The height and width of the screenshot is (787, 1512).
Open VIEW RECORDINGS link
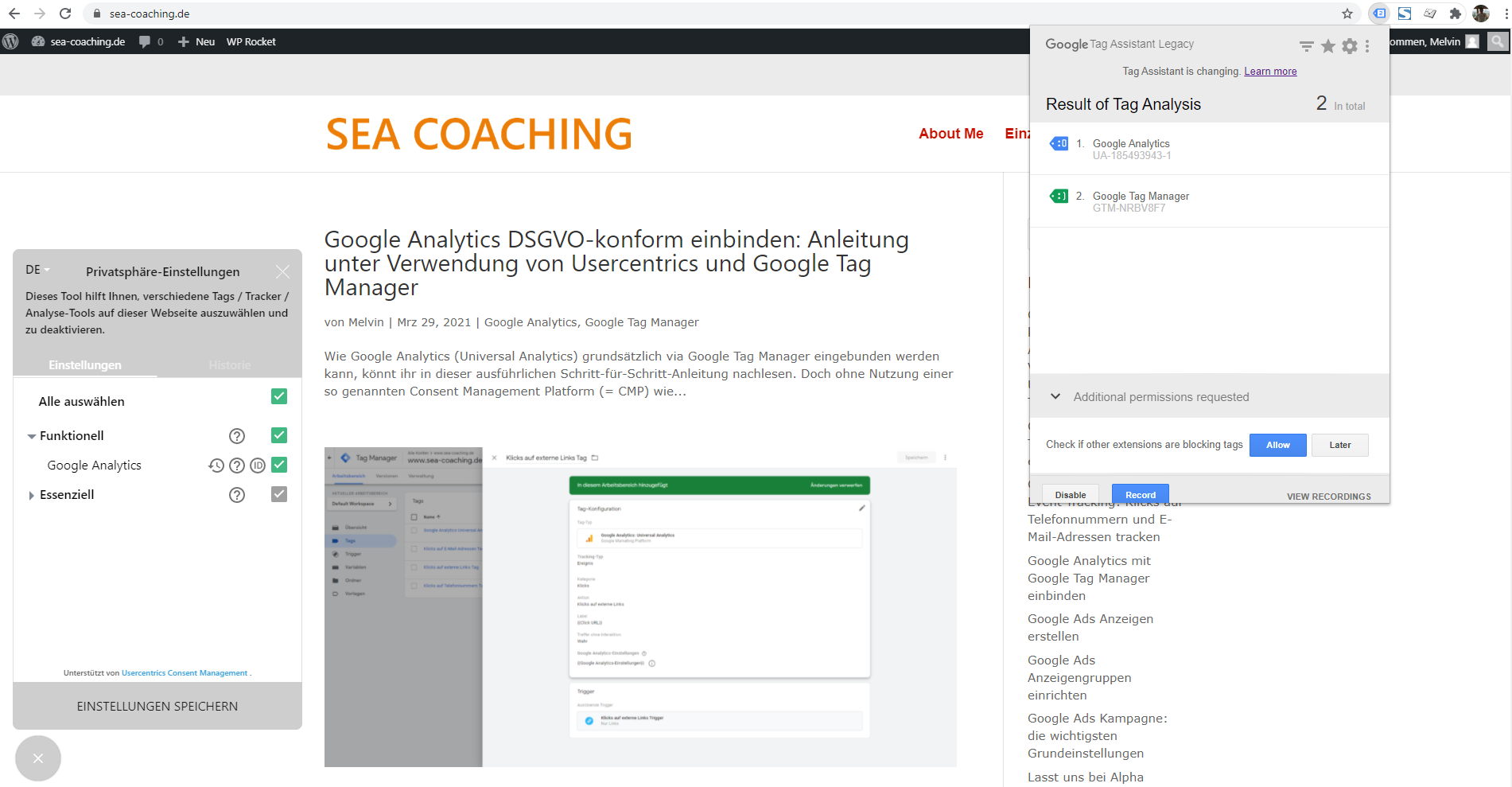[1329, 497]
